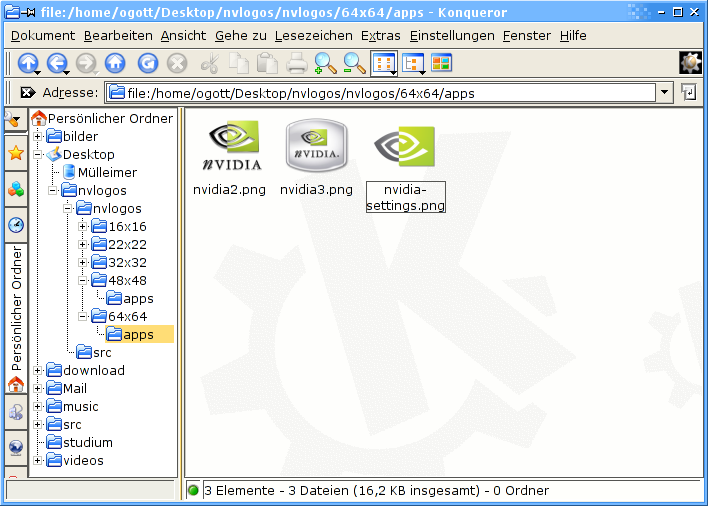The width and height of the screenshot is (708, 506).
Task: Go to the Home folder toolbar icon
Action: click(x=115, y=63)
